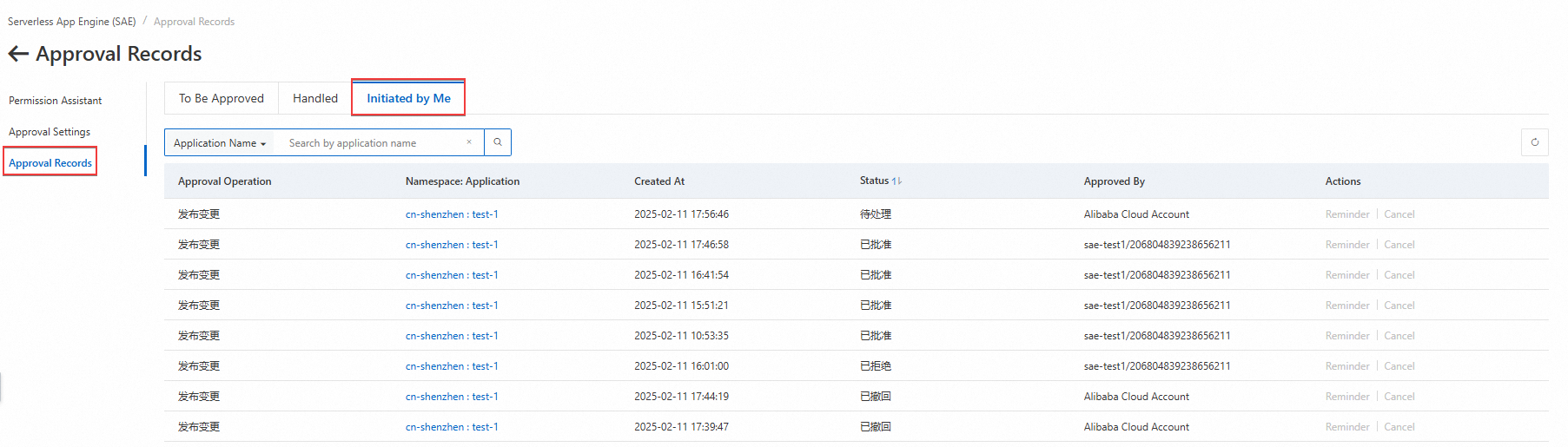Click Cancel for the 17:44:19 record
The height and width of the screenshot is (447, 1568).
click(1399, 397)
